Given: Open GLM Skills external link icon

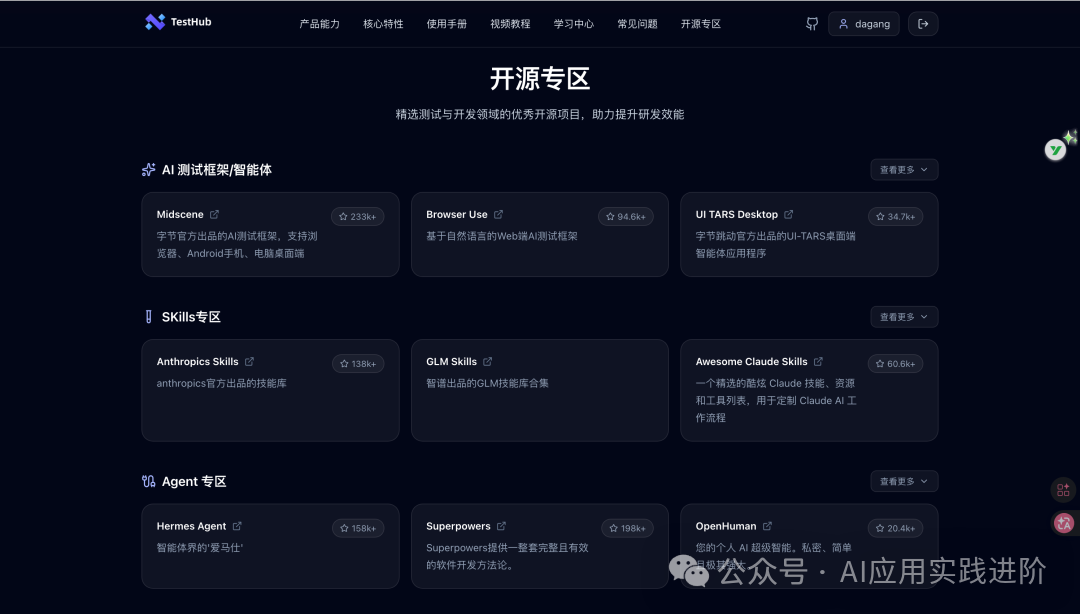Looking at the screenshot, I should (488, 361).
